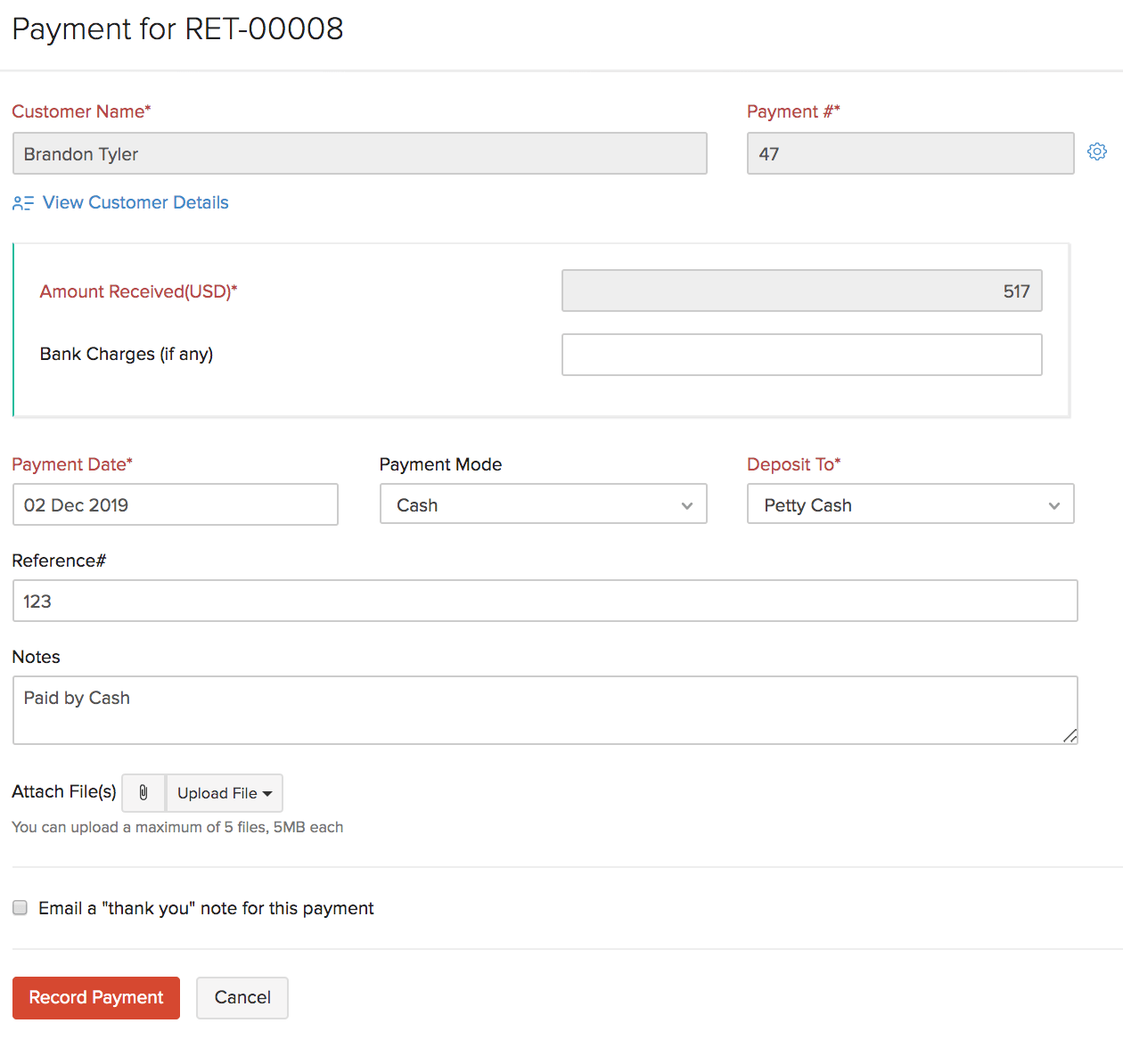Expand the Upload File dropdown

click(x=224, y=792)
